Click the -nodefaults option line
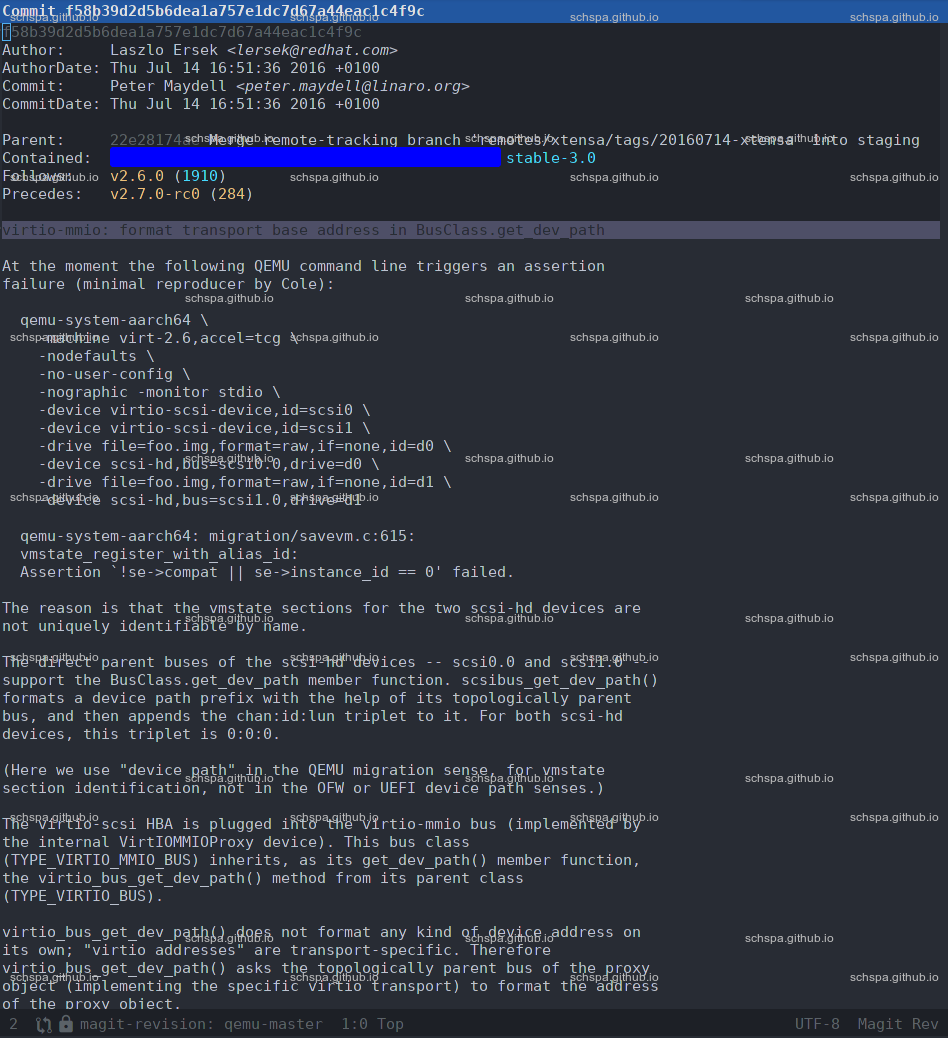Image resolution: width=948 pixels, height=1038 pixels. point(97,355)
